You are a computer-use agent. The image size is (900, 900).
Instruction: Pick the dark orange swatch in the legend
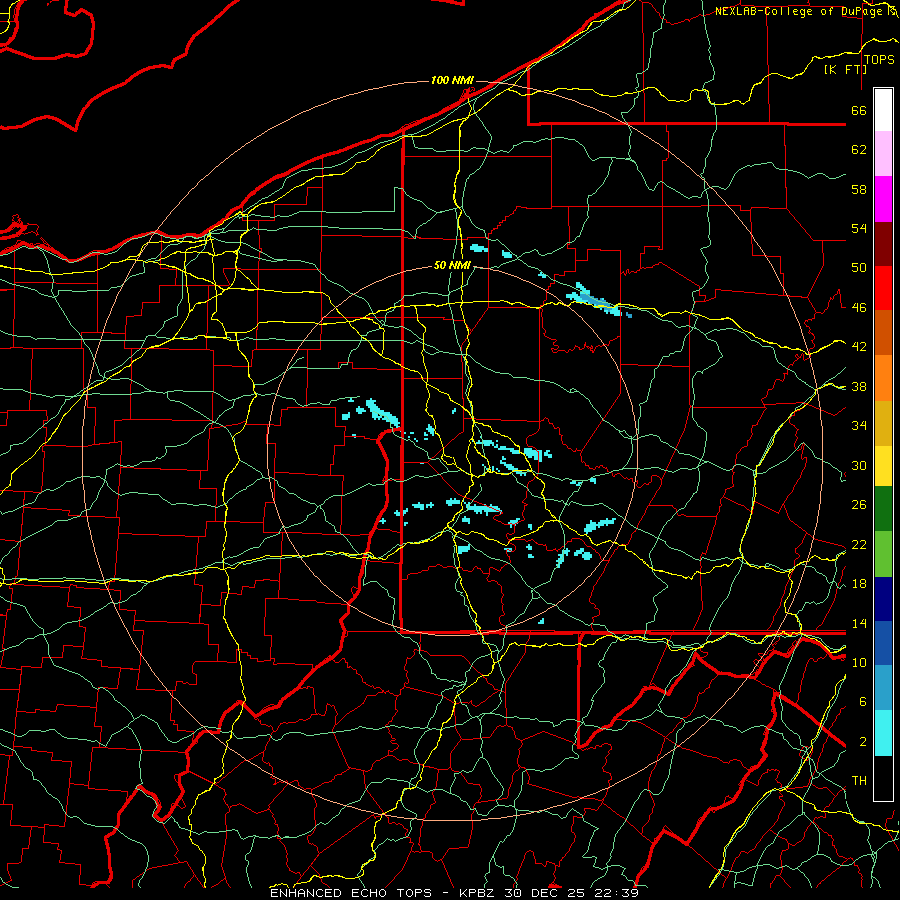pyautogui.click(x=883, y=333)
